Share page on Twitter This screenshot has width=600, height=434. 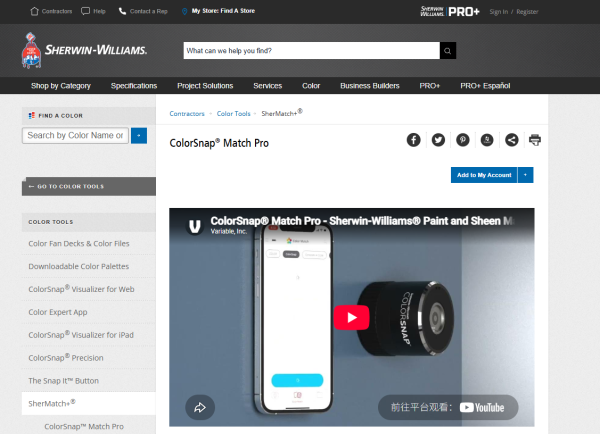tap(438, 140)
